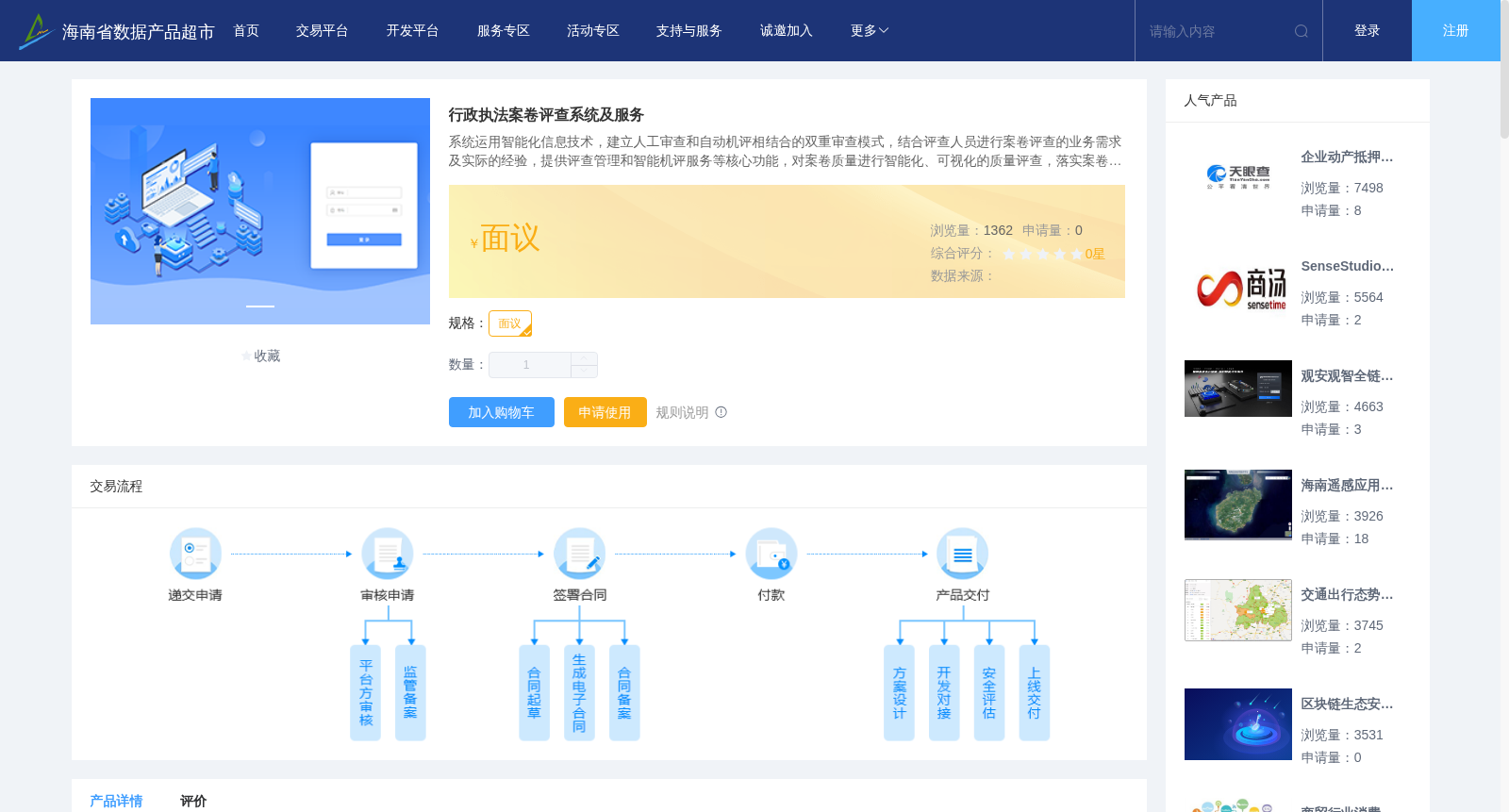
Task: Click the star rating under 综合评分
Action: coord(1042,254)
